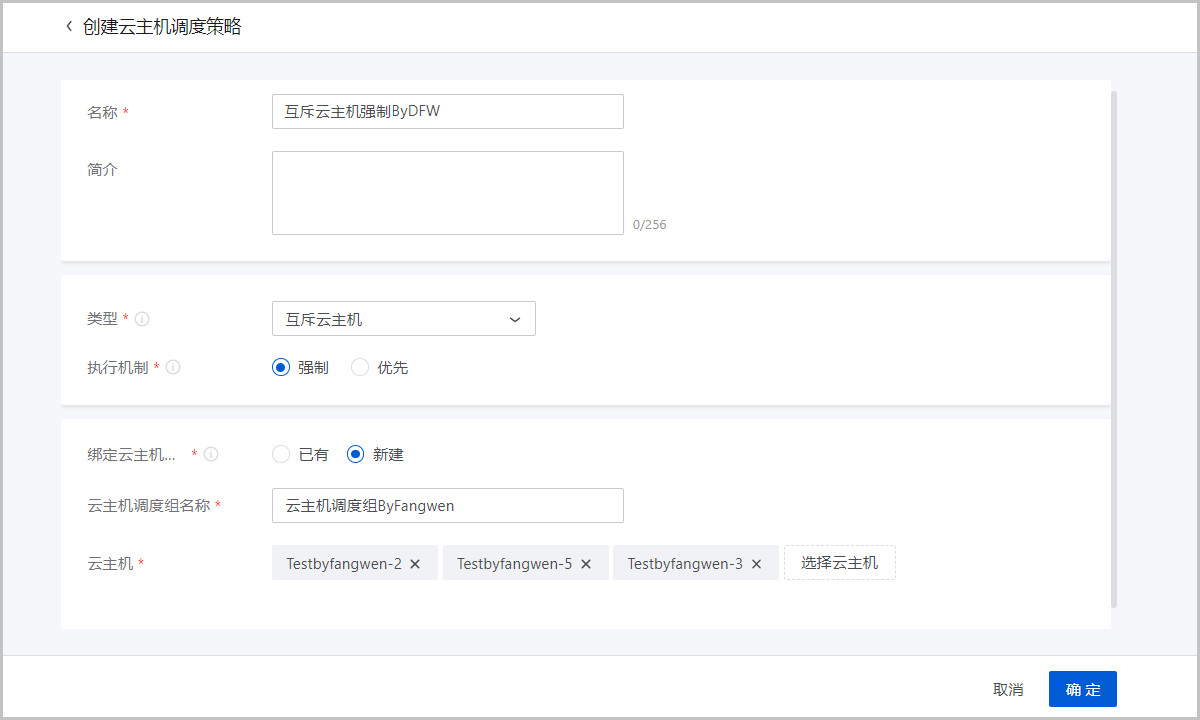Click the 云主机调度组名称 input field

tap(447, 506)
